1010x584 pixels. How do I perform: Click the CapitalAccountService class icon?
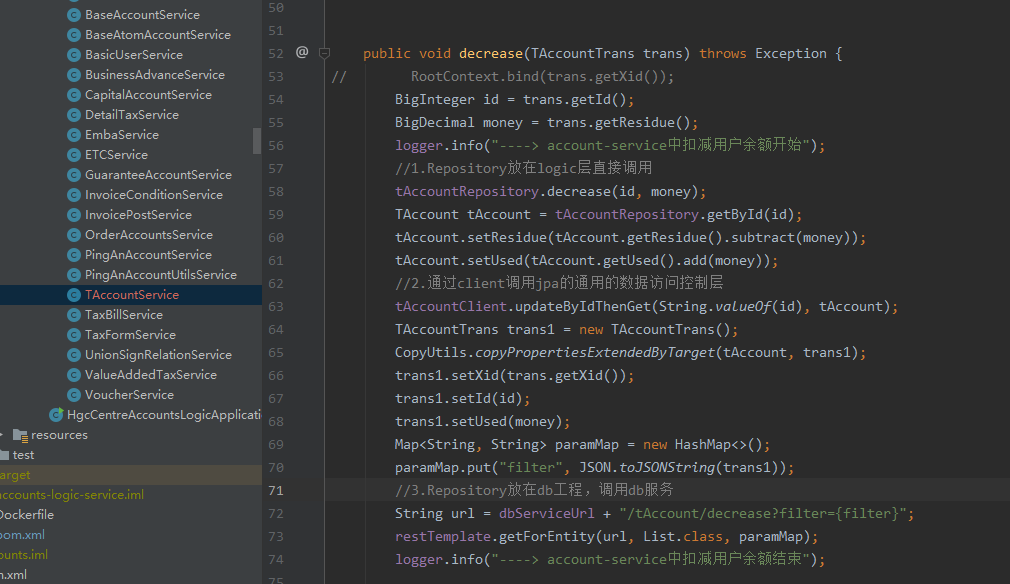pyautogui.click(x=74, y=95)
